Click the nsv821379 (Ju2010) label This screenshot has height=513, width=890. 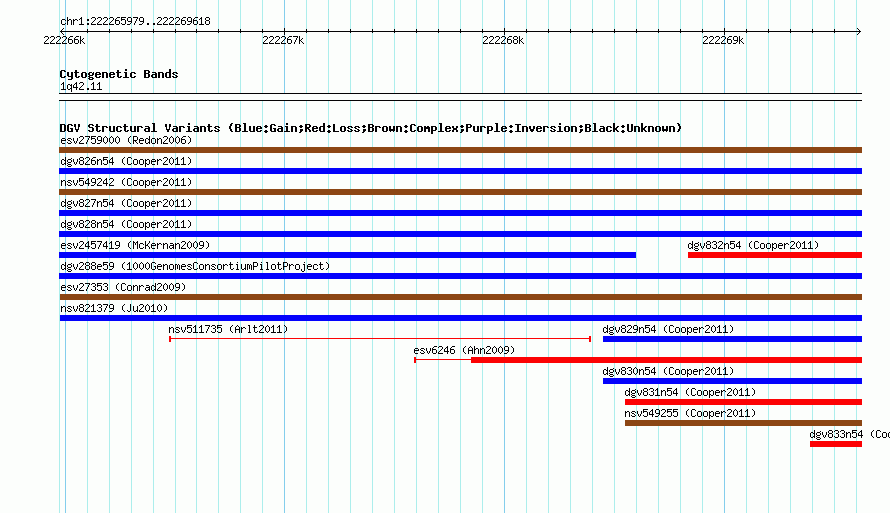pos(114,308)
